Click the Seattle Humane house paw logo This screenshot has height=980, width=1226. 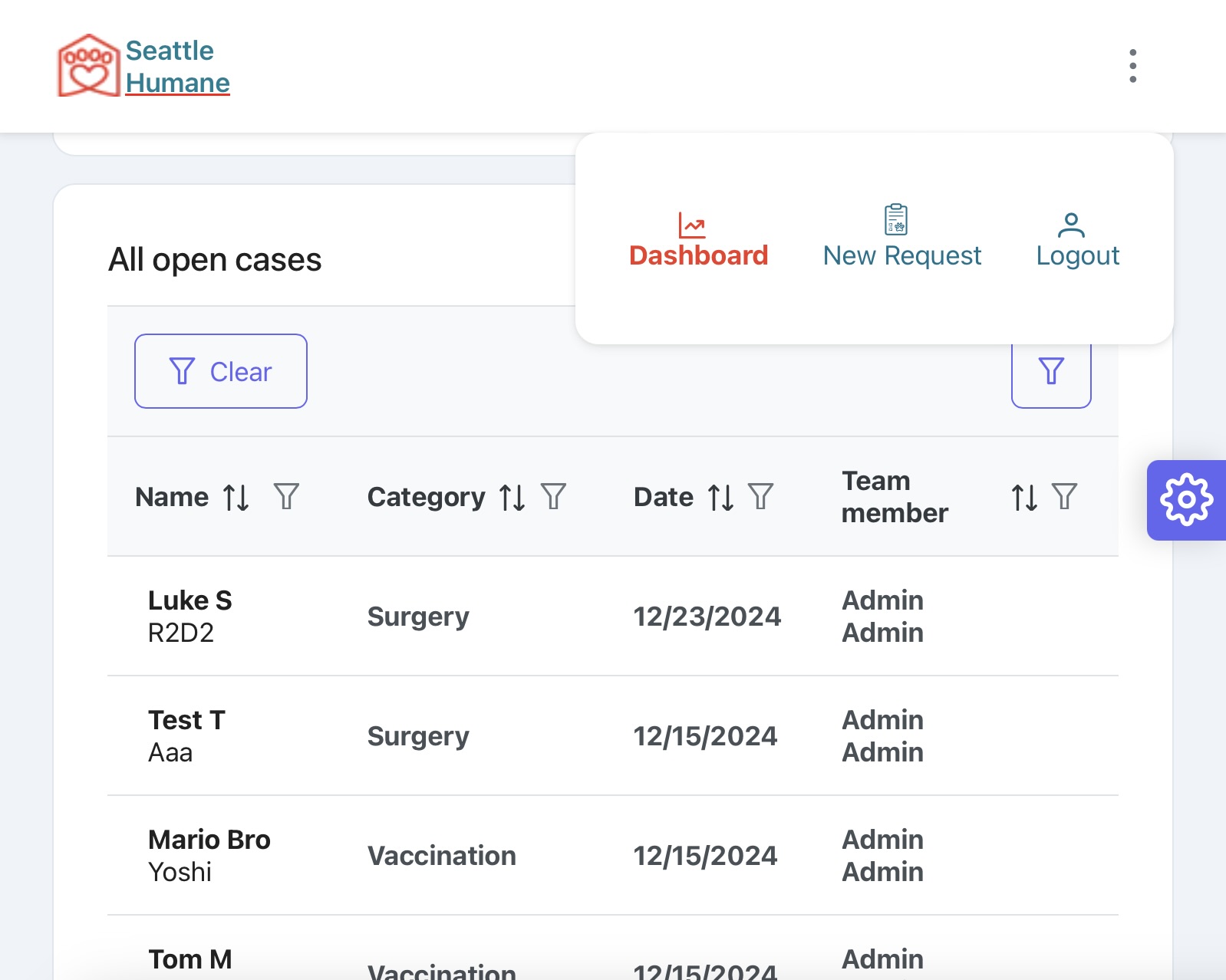click(89, 66)
